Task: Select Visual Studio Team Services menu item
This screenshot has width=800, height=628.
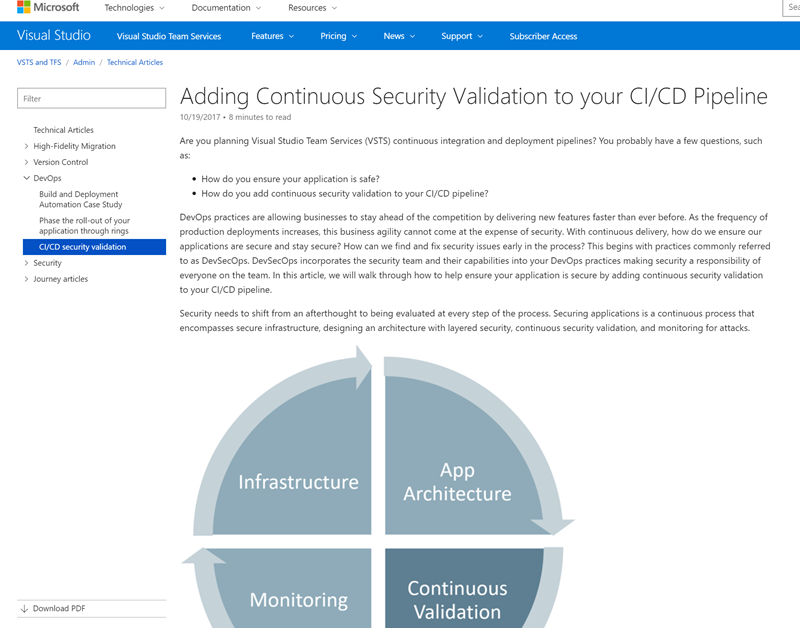Action: pos(168,36)
